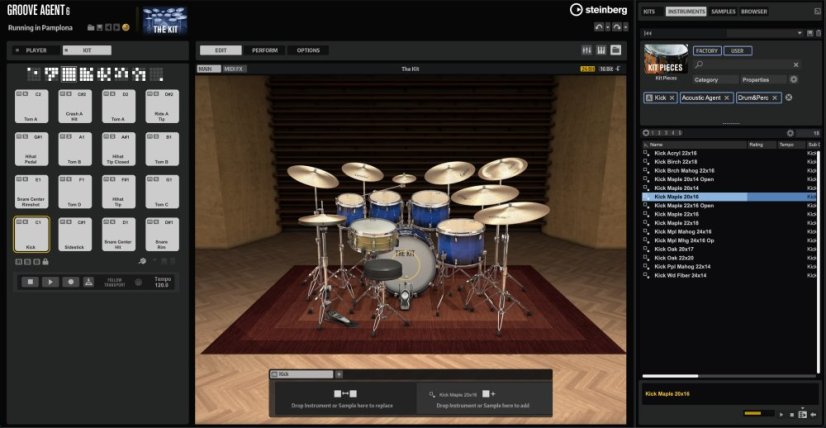The width and height of the screenshot is (826, 428).
Task: Open the Browser tab
Action: tap(754, 11)
